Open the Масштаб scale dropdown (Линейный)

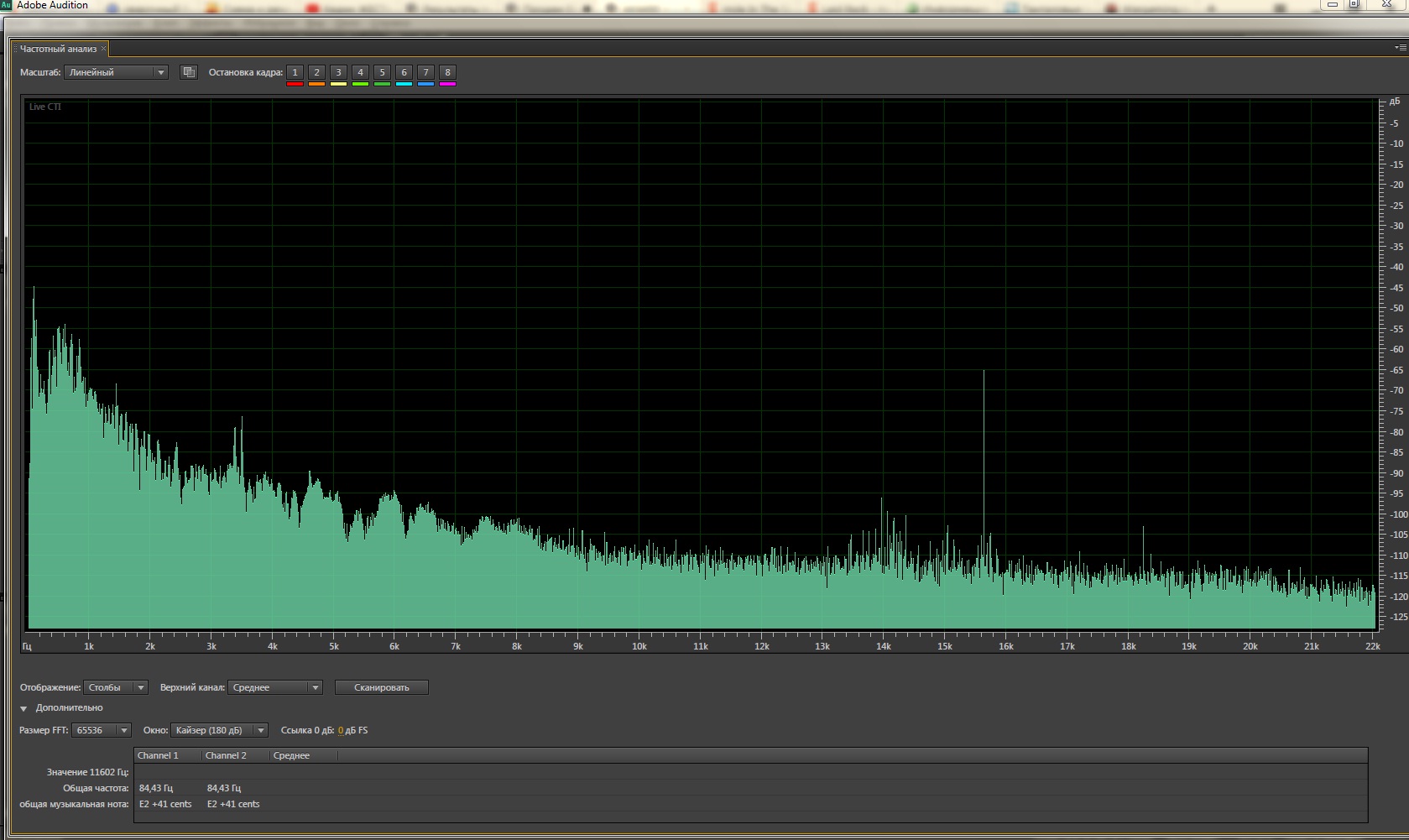pos(116,72)
